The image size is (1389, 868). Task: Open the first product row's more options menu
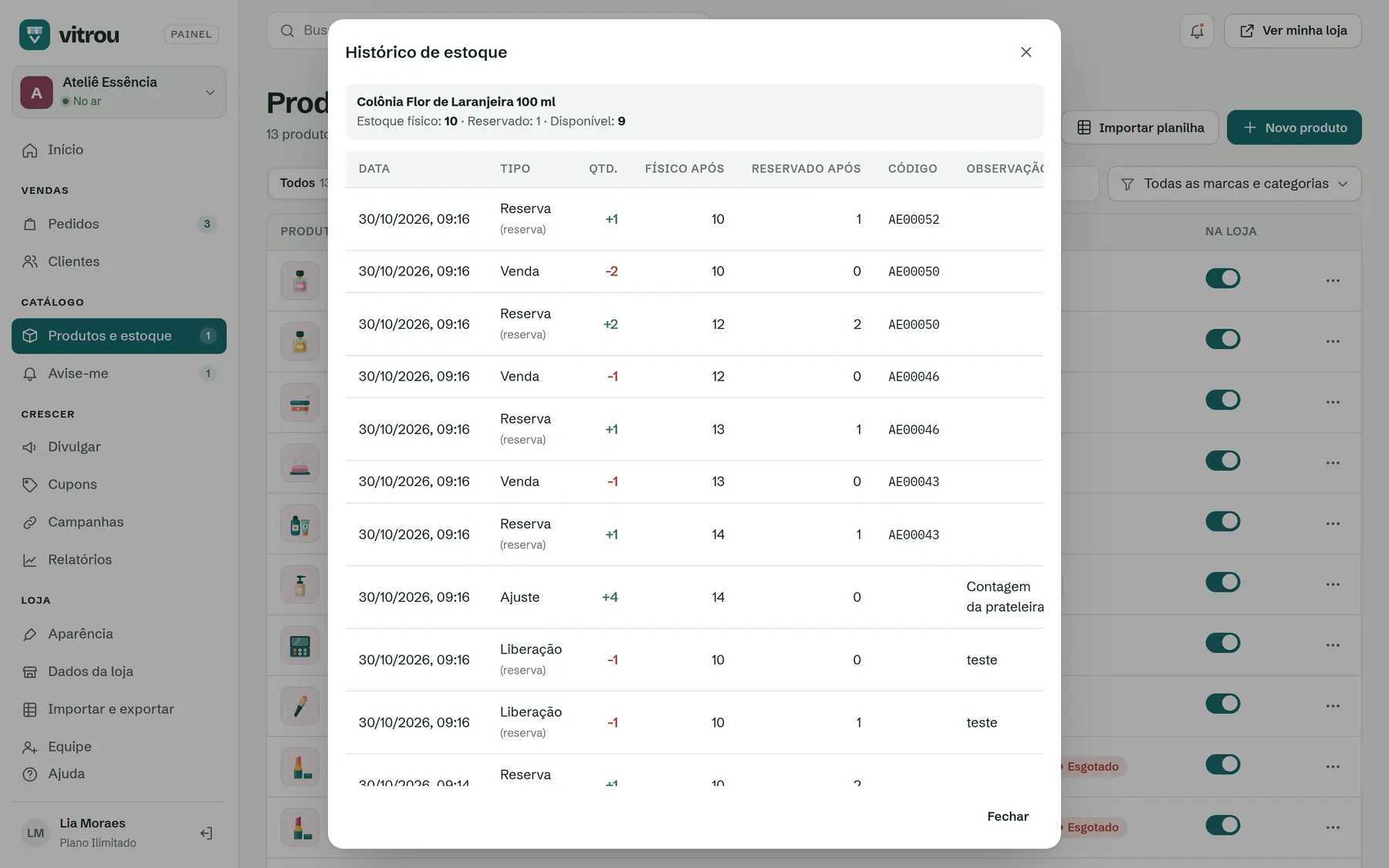pyautogui.click(x=1333, y=280)
